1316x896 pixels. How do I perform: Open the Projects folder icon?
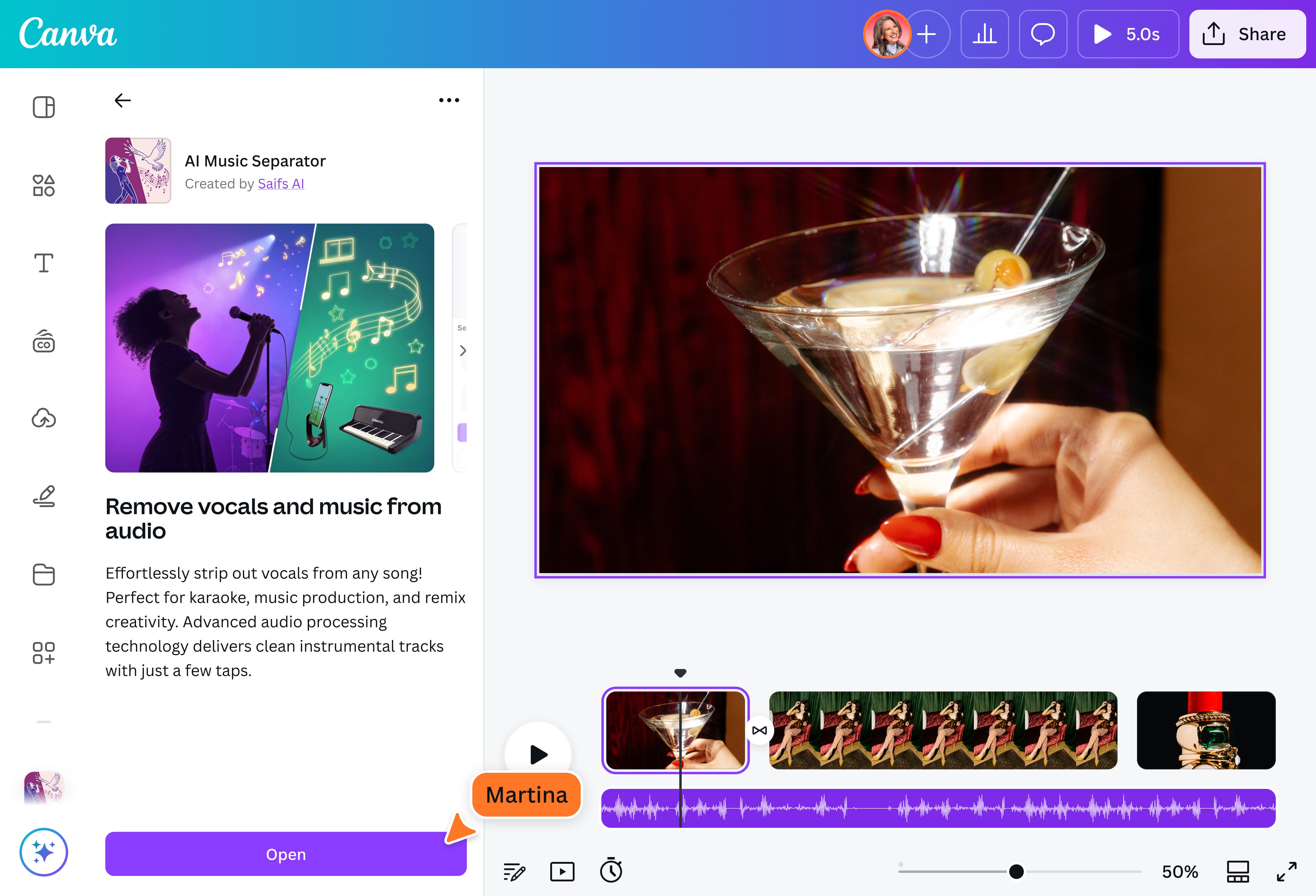pos(44,574)
